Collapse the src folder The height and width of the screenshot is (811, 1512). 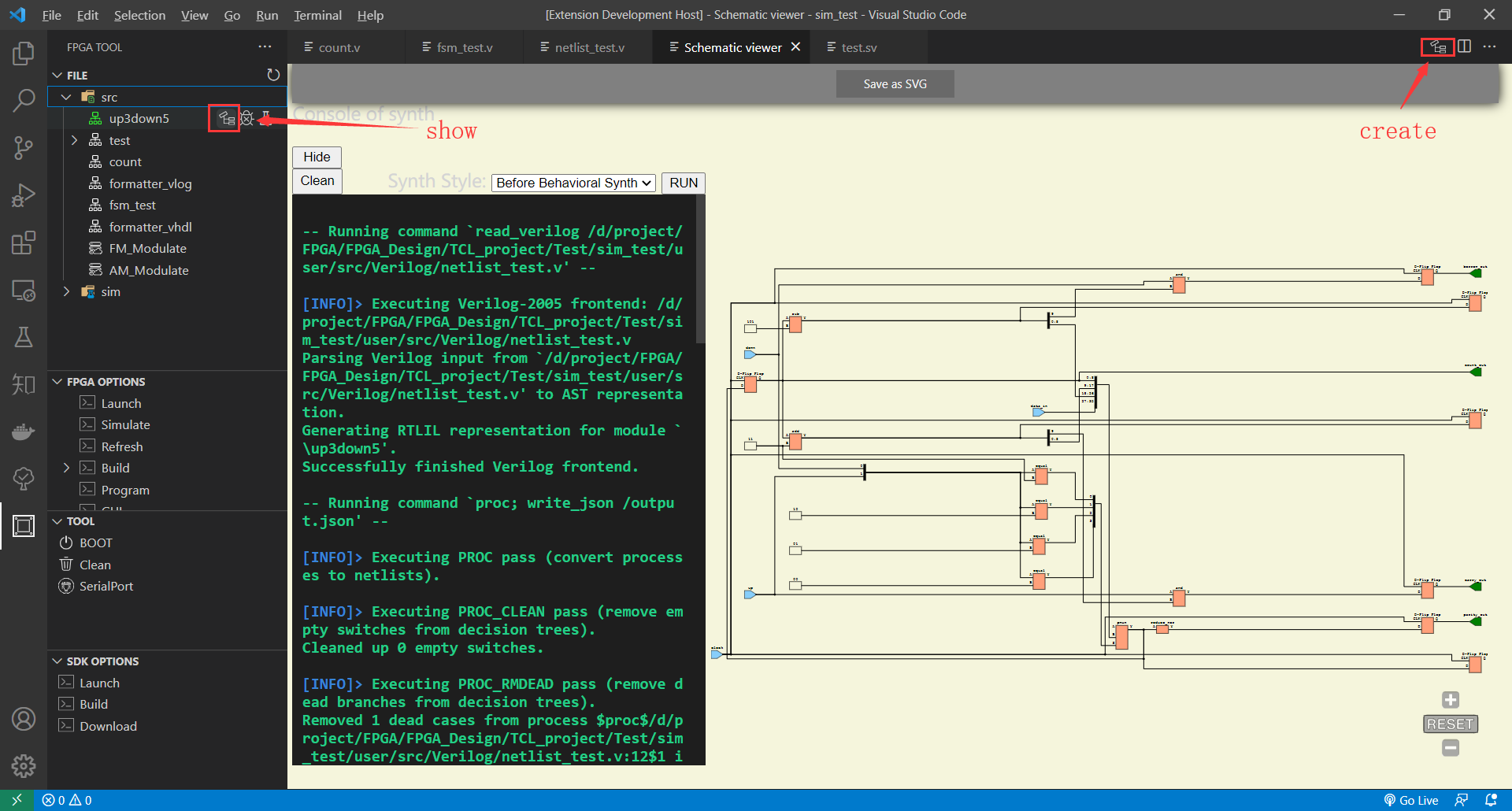tap(67, 97)
